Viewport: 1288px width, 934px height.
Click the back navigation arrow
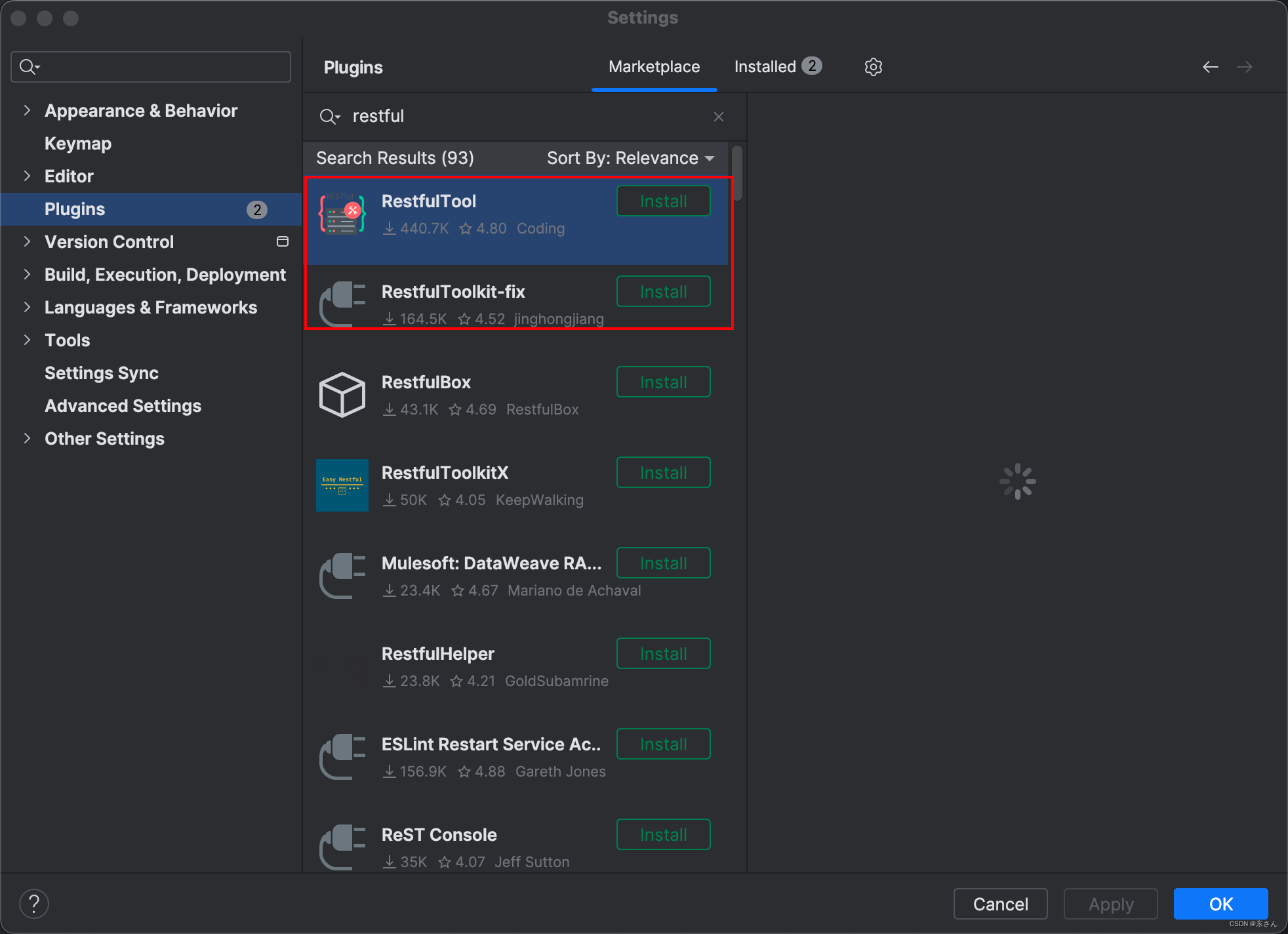coord(1210,67)
